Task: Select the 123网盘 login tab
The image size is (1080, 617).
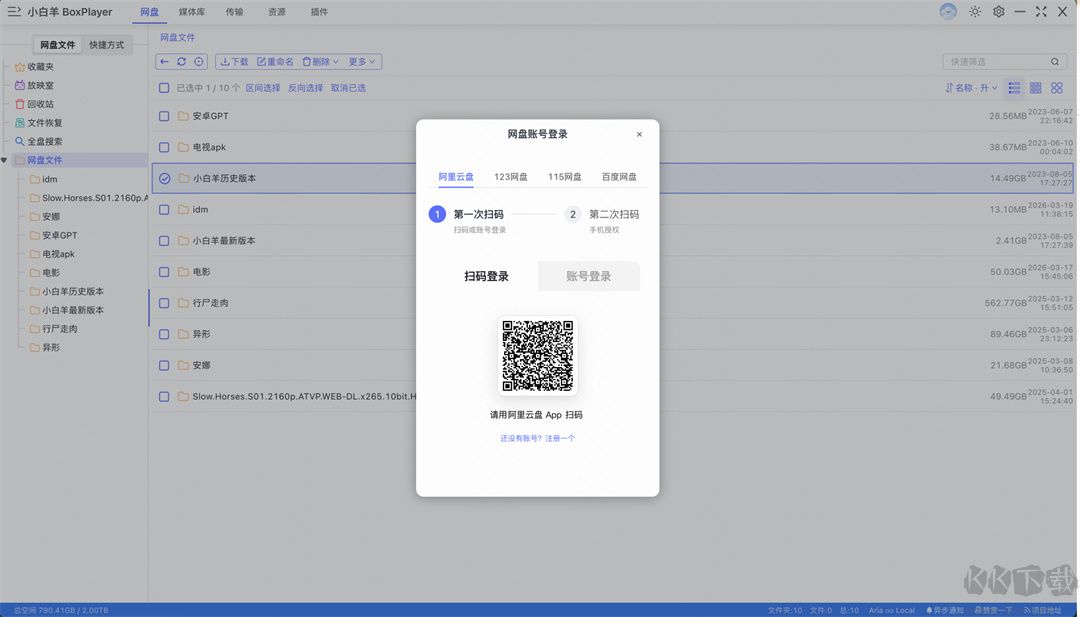Action: [x=510, y=177]
